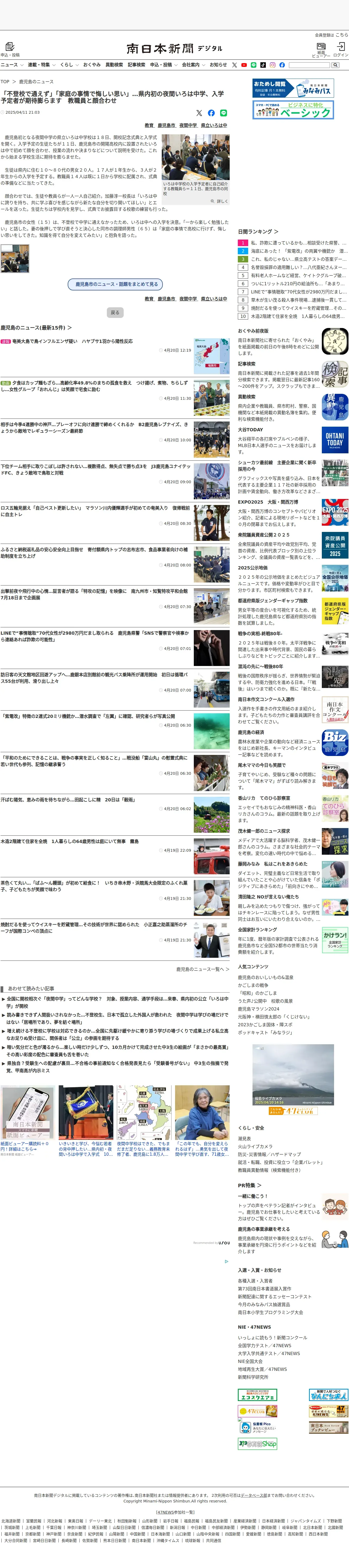Click TOP in the breadcrumb
Image resolution: width=349 pixels, height=1568 pixels.
coord(5,82)
